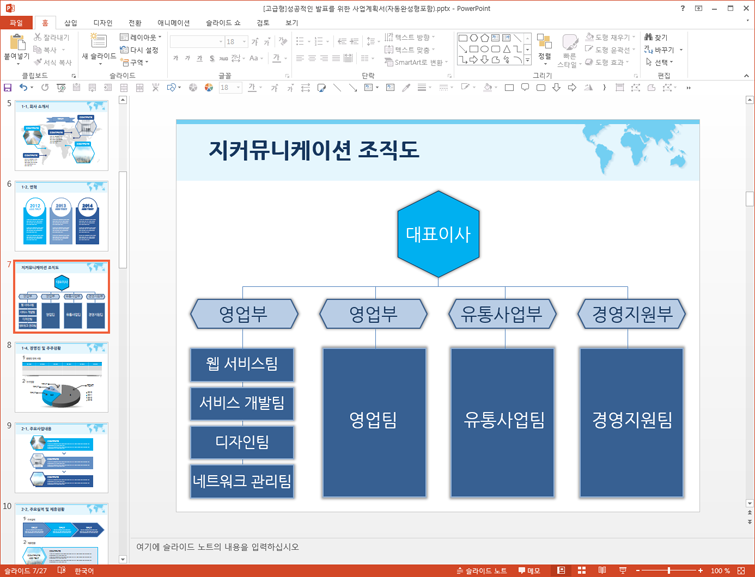Click the pentagon shape in shapes gallery
Image resolution: width=755 pixels, height=577 pixels.
point(484,38)
